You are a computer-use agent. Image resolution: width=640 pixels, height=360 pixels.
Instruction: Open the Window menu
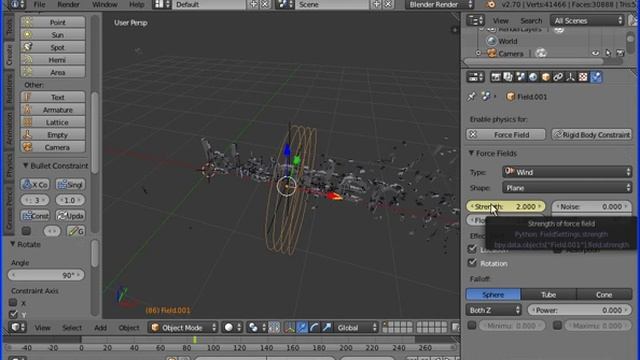pyautogui.click(x=104, y=4)
